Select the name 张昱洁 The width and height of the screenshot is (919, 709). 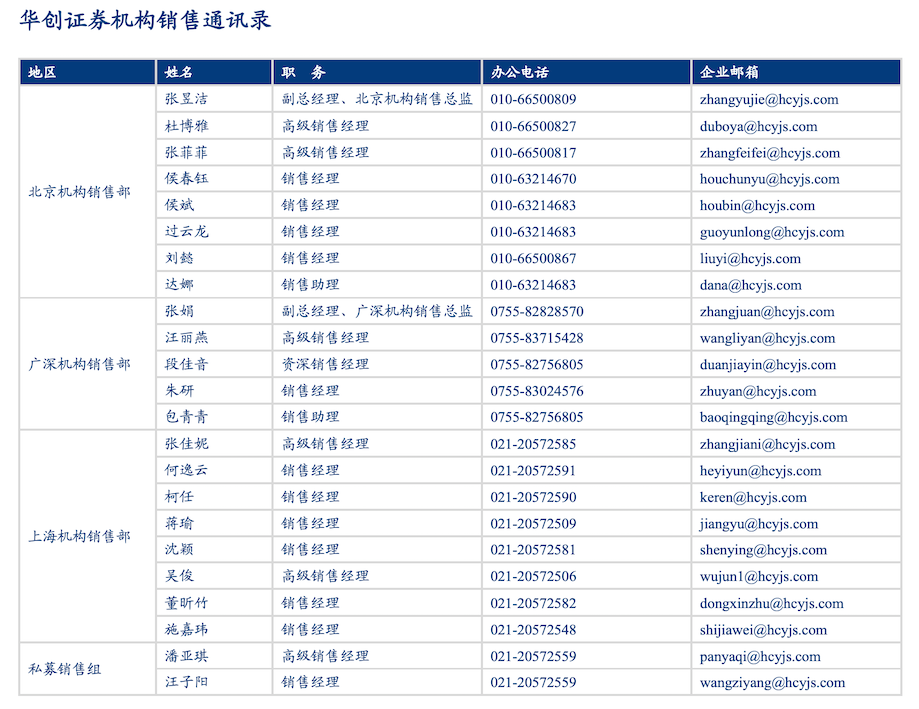click(x=186, y=99)
